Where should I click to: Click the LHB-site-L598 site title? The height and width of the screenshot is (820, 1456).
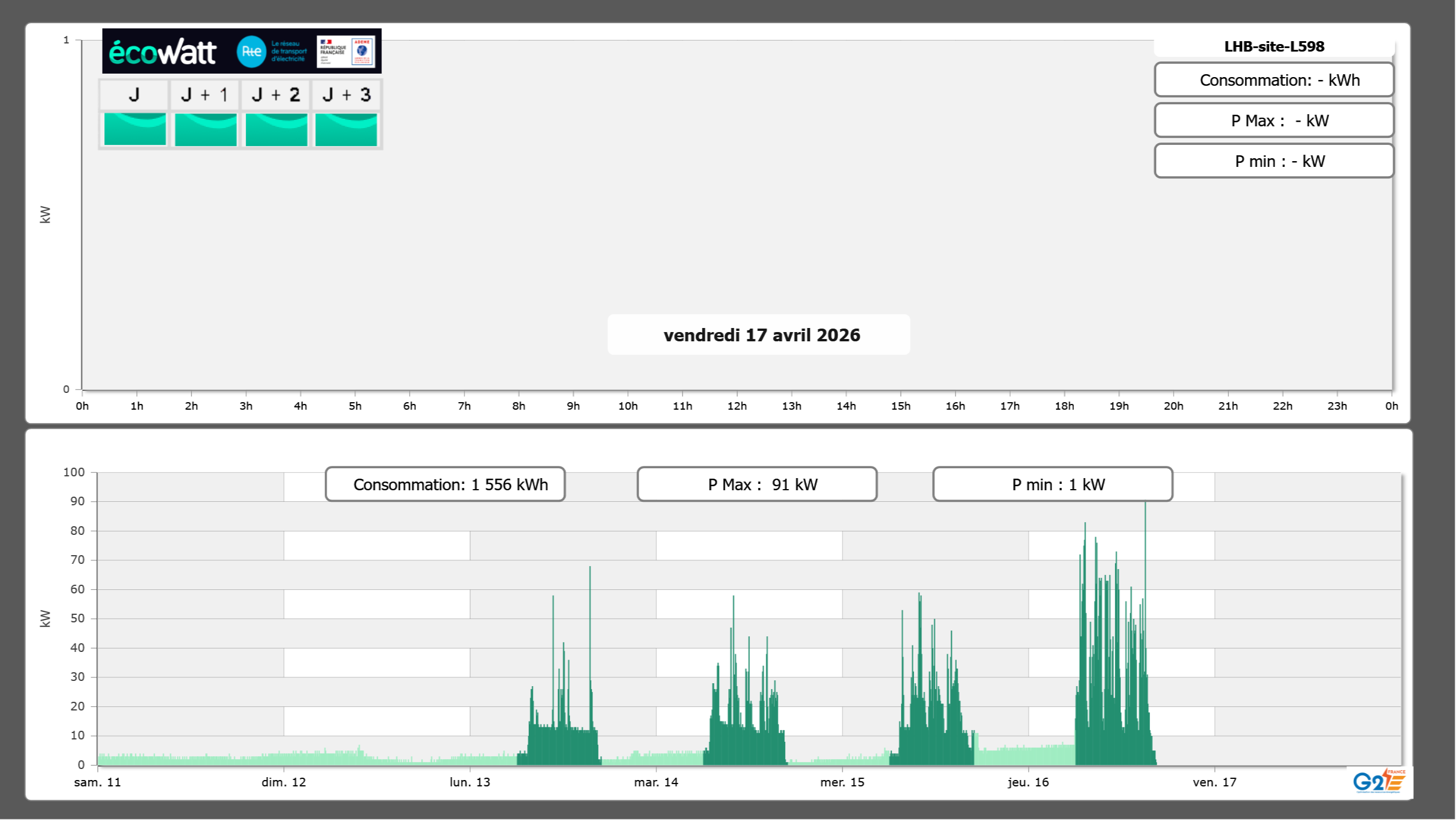(x=1274, y=46)
